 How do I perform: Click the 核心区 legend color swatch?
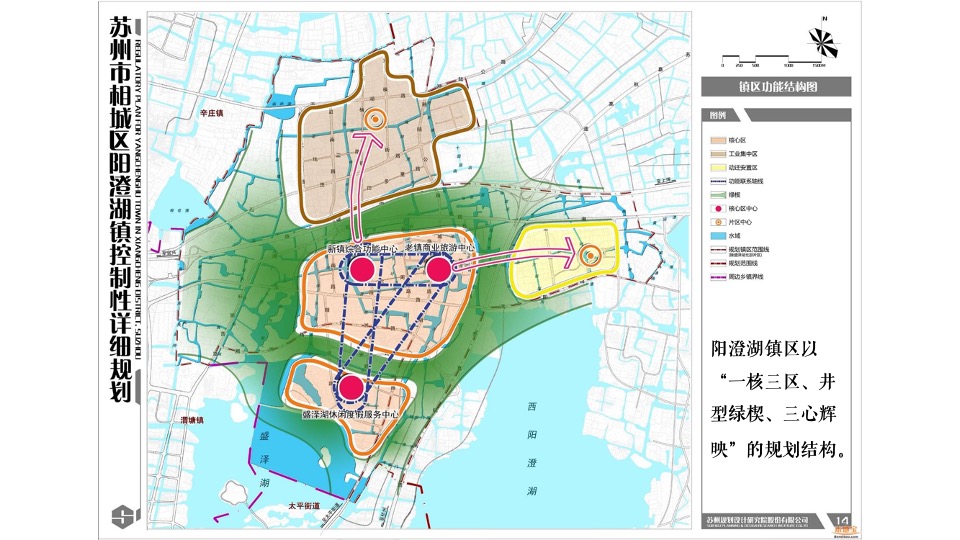[x=717, y=141]
